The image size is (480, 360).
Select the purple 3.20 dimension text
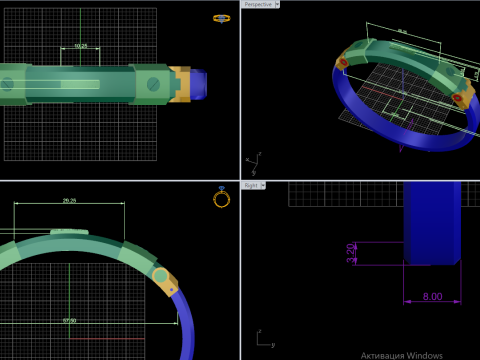click(x=351, y=253)
